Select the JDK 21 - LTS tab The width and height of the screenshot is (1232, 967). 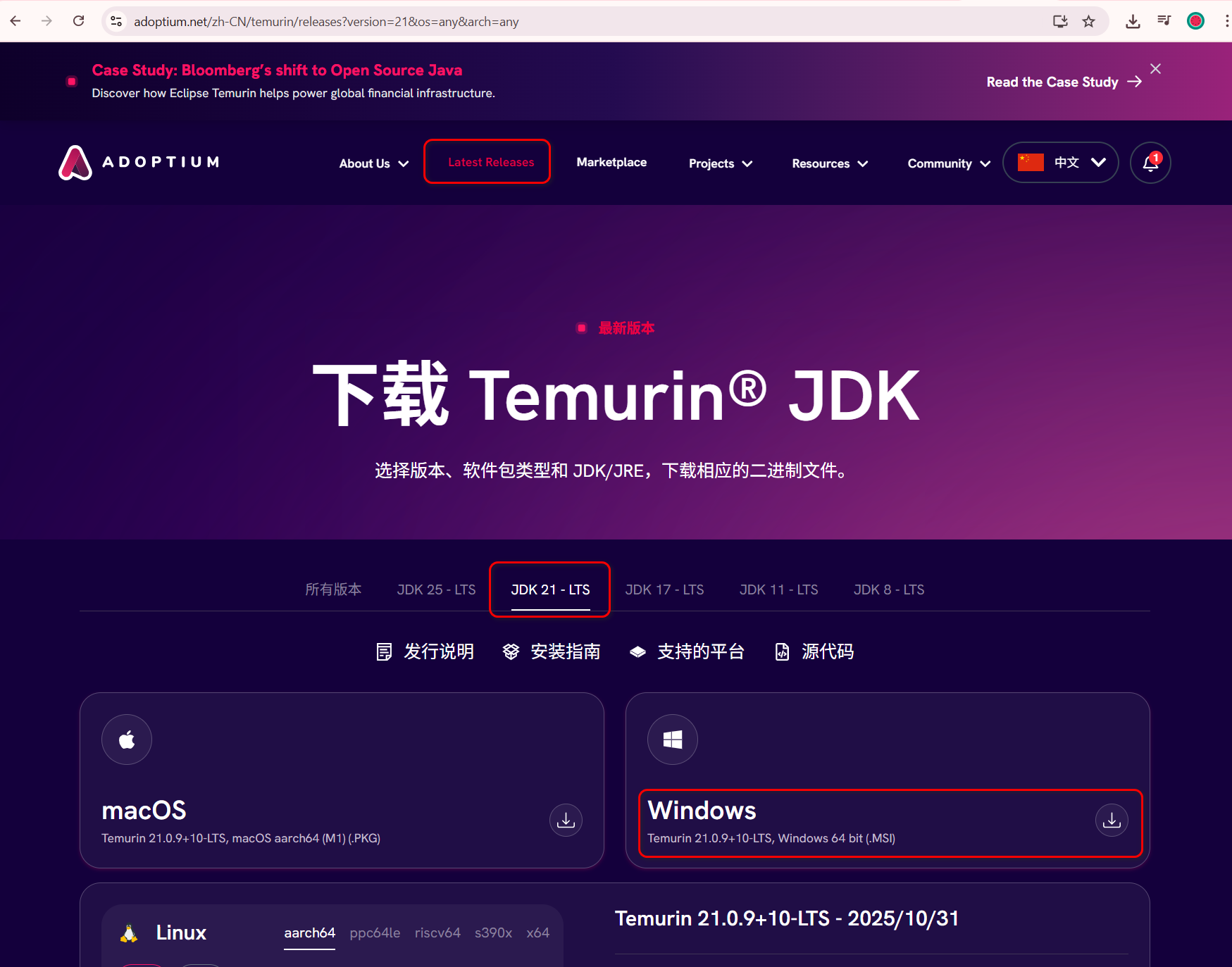(x=550, y=589)
